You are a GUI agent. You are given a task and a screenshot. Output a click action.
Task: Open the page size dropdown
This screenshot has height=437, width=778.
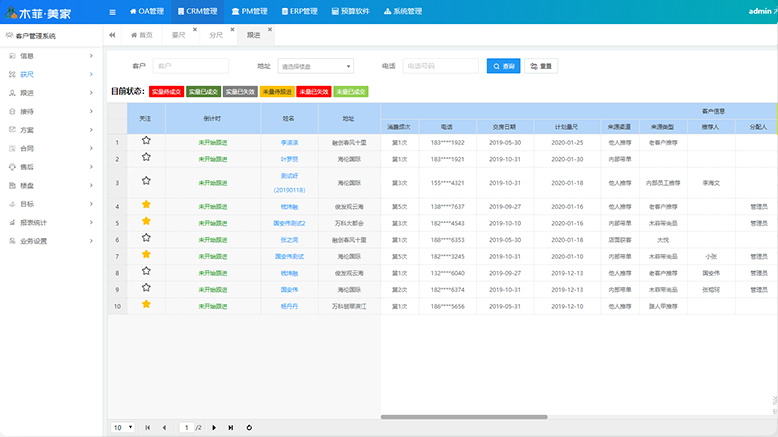click(122, 427)
